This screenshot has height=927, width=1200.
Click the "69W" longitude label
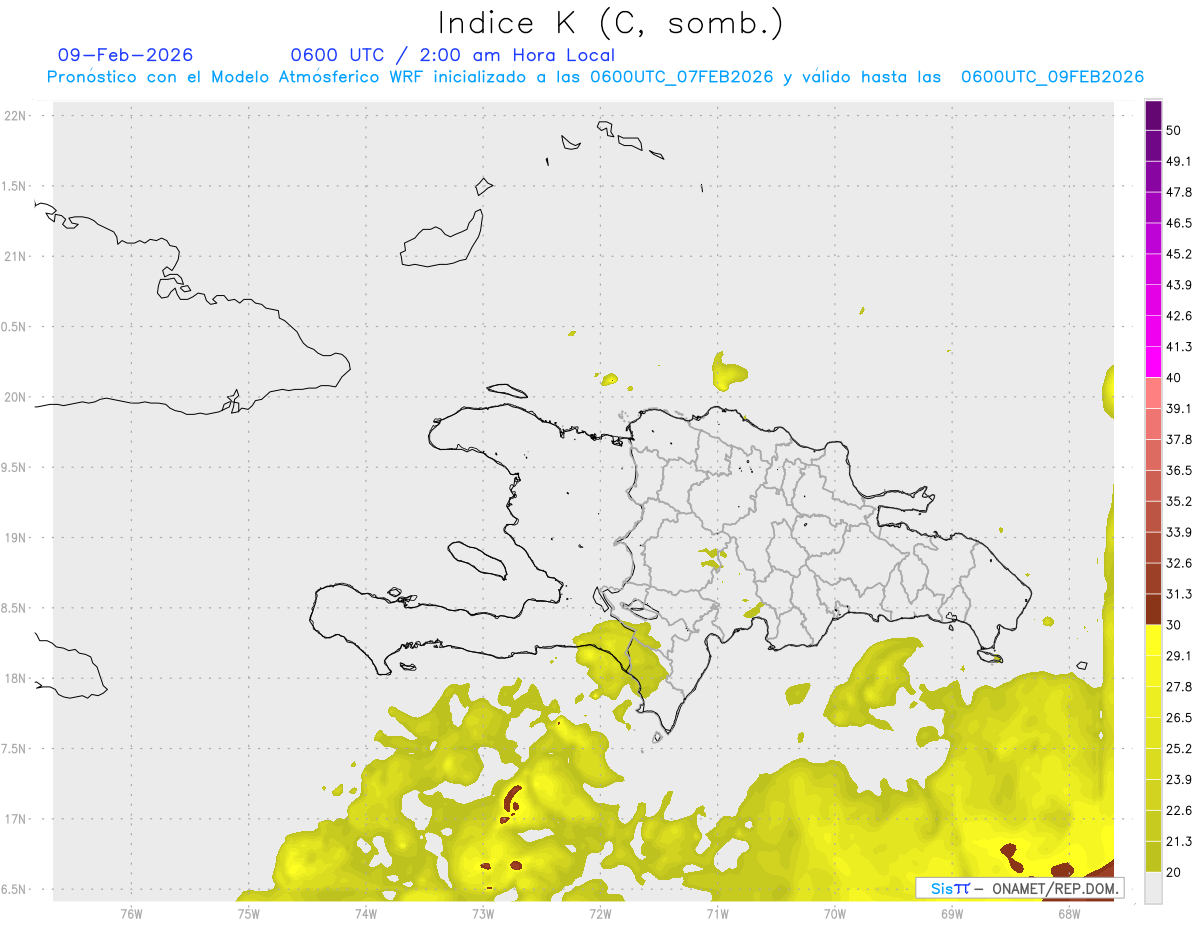click(951, 912)
